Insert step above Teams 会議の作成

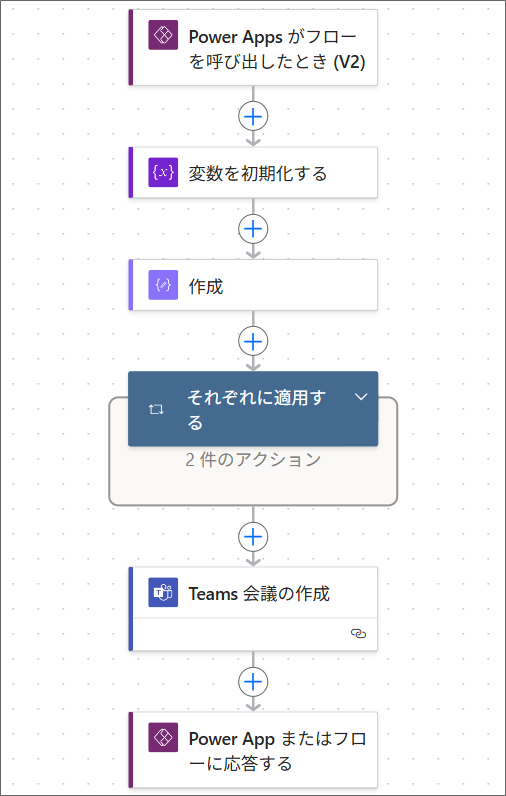(x=253, y=536)
